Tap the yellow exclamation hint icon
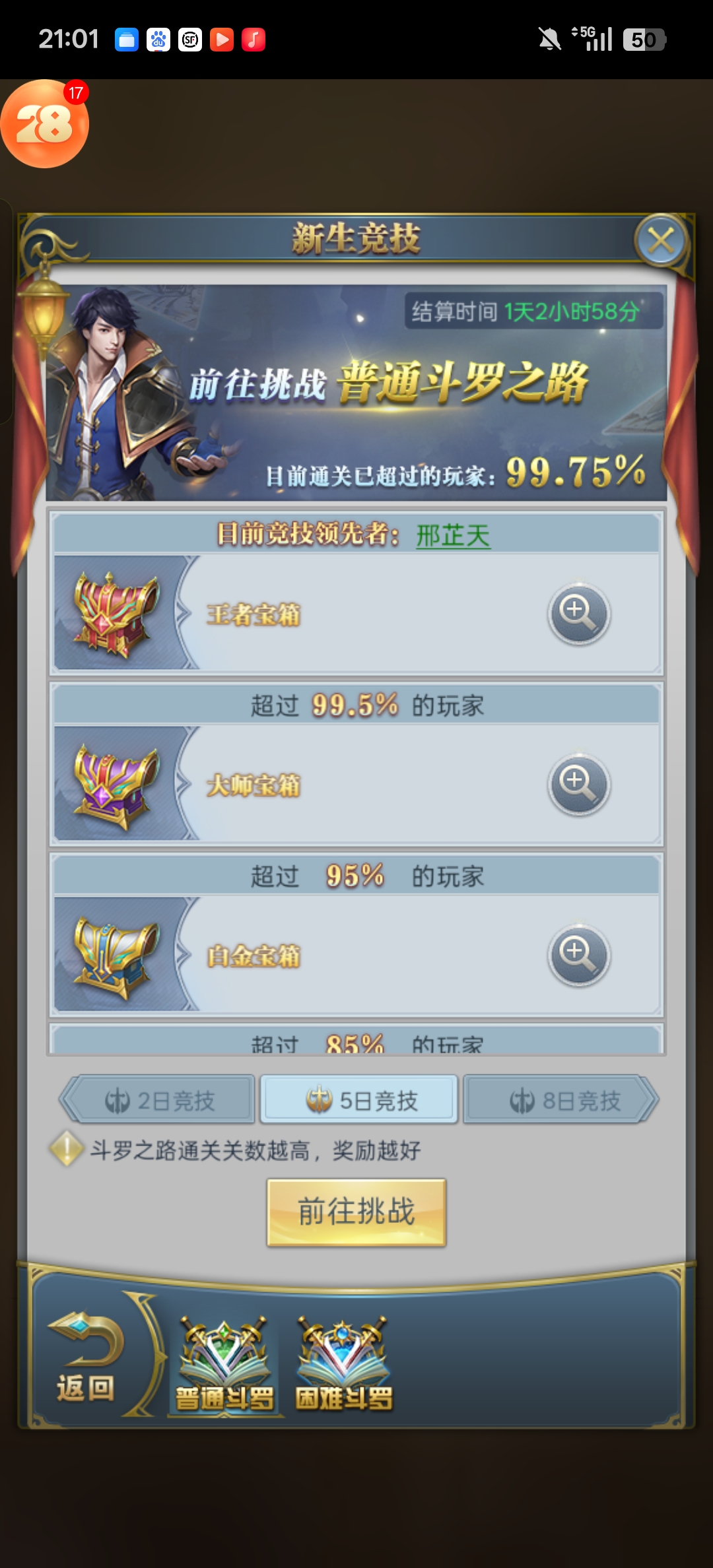Screen dimensions: 713x1568 [67, 1149]
